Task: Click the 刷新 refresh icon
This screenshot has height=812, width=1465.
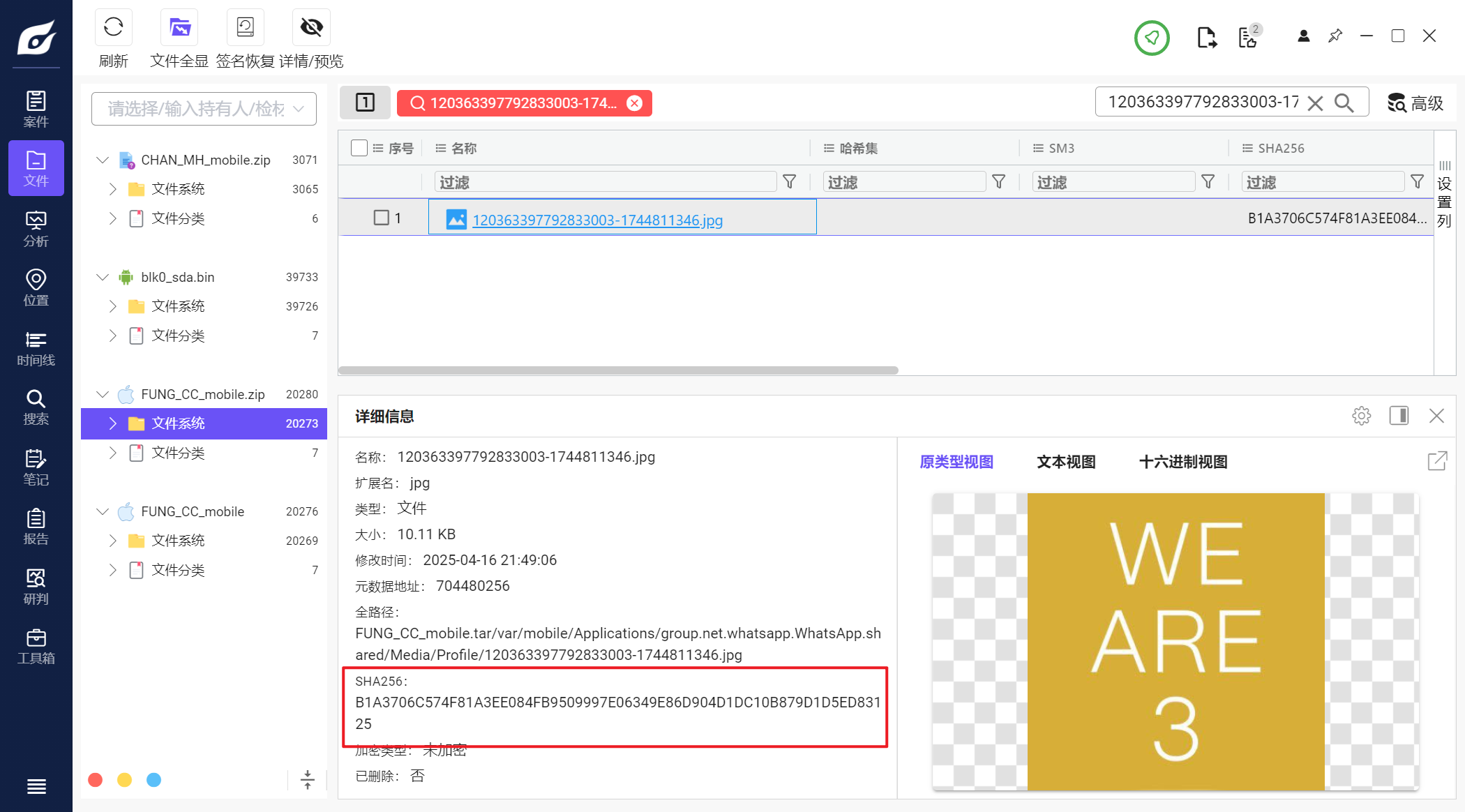Action: pyautogui.click(x=113, y=28)
